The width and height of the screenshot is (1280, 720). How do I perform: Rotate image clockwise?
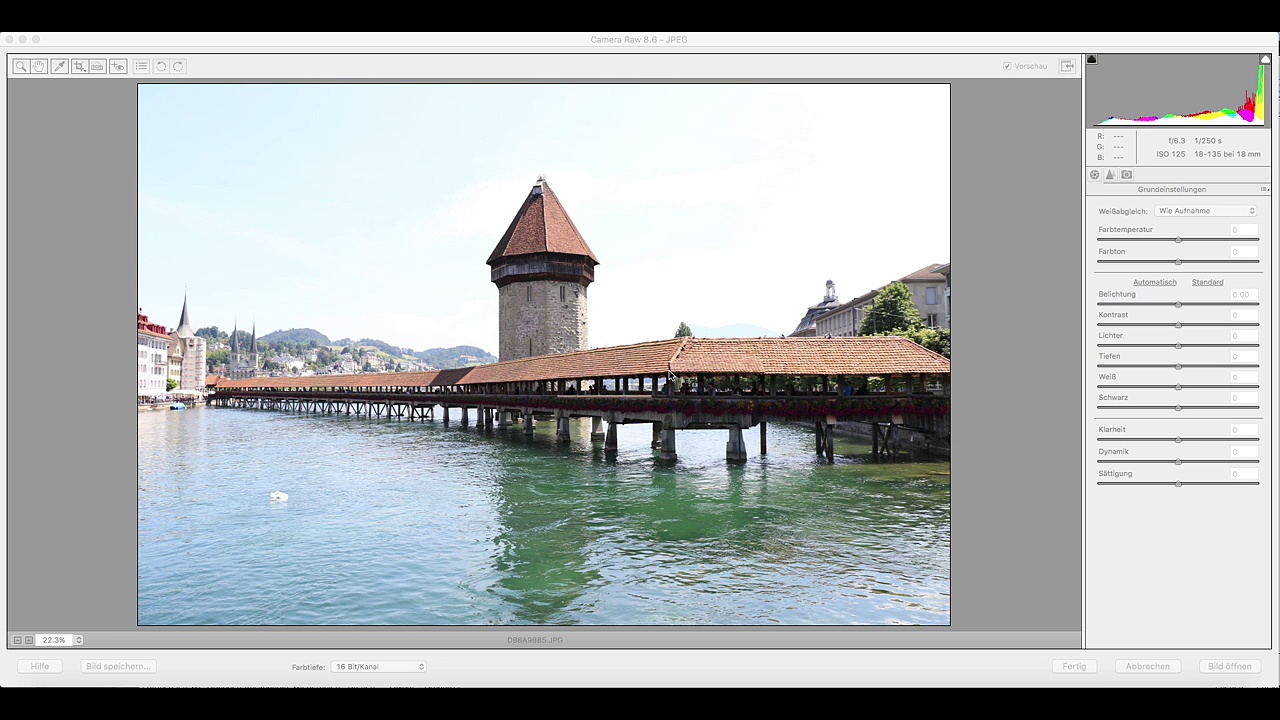pos(178,66)
